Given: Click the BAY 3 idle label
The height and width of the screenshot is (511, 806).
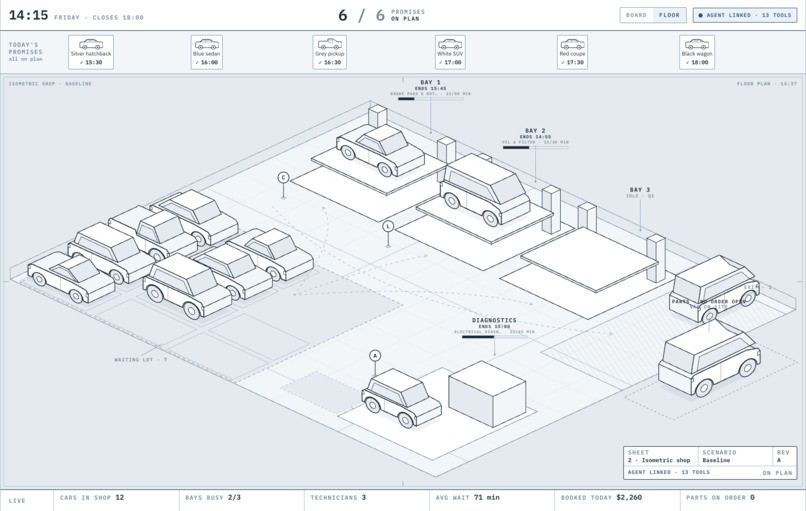Looking at the screenshot, I should 640,193.
